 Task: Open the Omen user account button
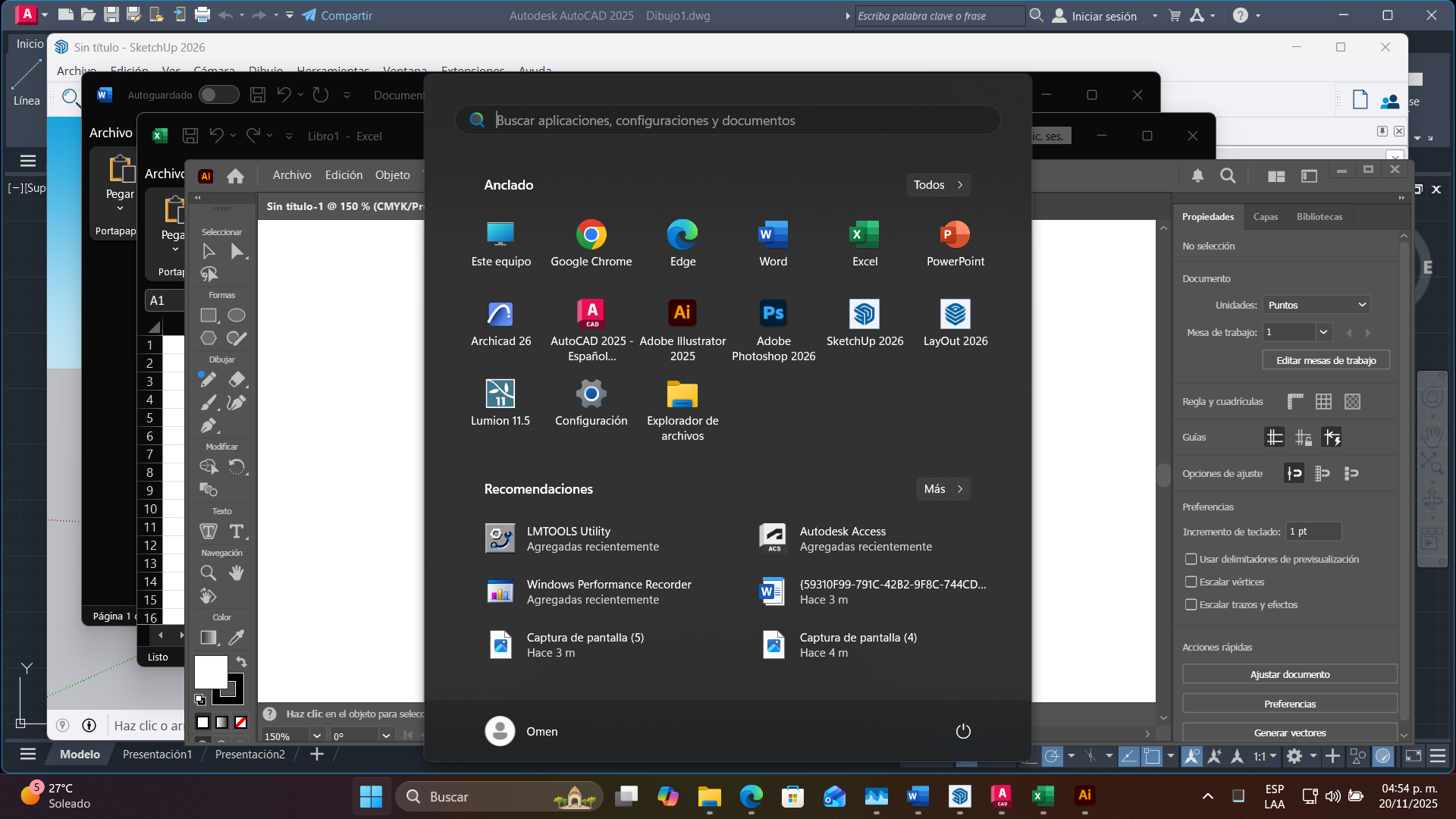(522, 731)
